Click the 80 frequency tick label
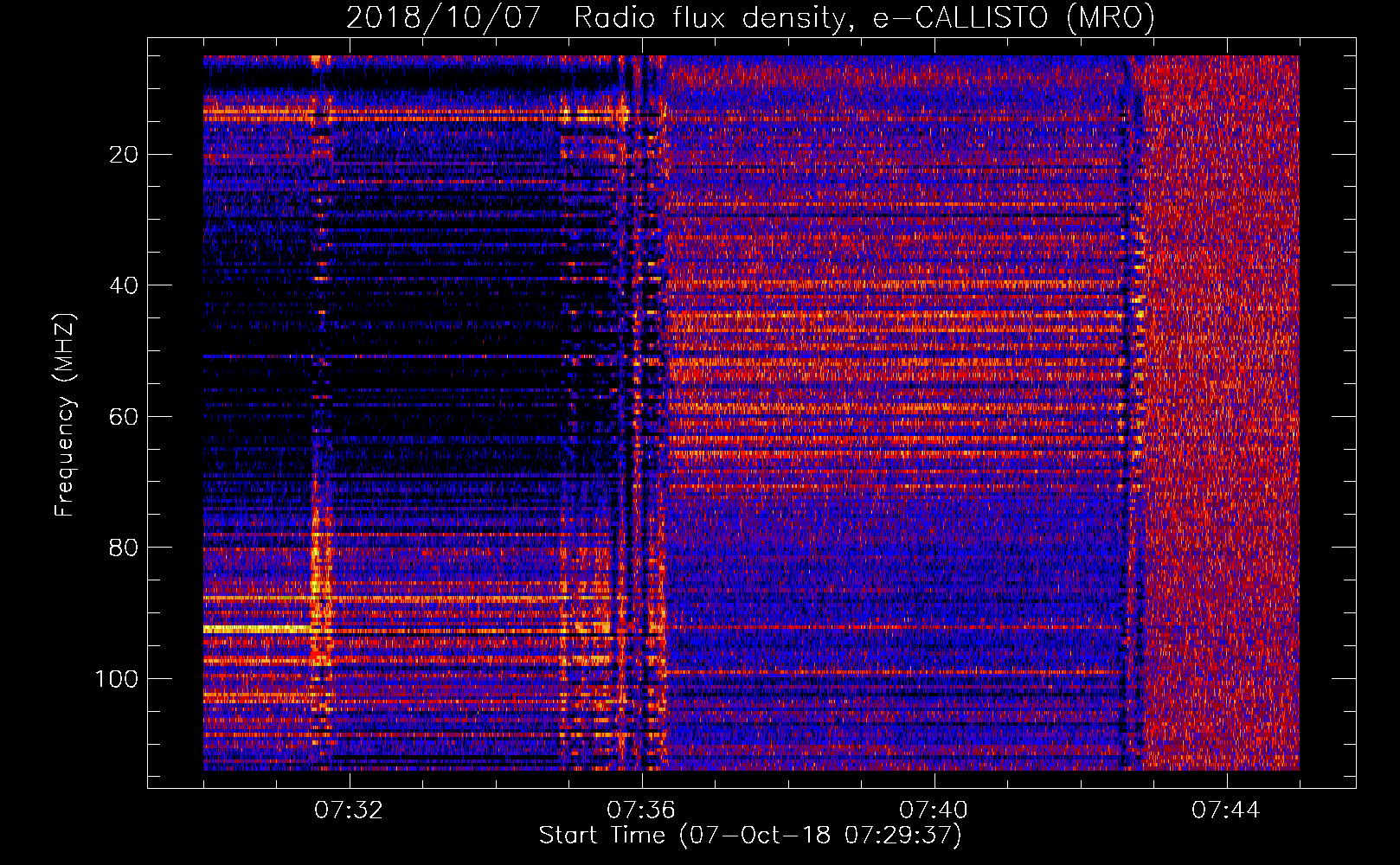Viewport: 1400px width, 865px height. coord(125,548)
